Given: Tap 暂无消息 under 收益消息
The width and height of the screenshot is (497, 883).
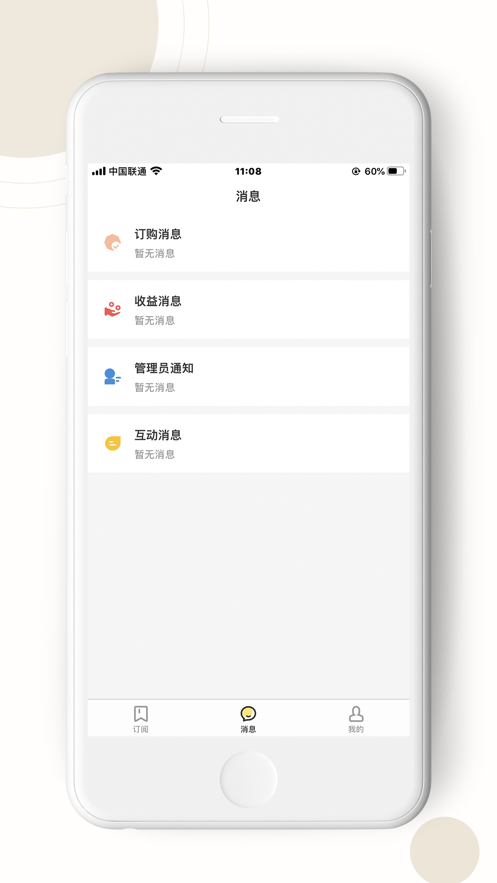Looking at the screenshot, I should 155,320.
